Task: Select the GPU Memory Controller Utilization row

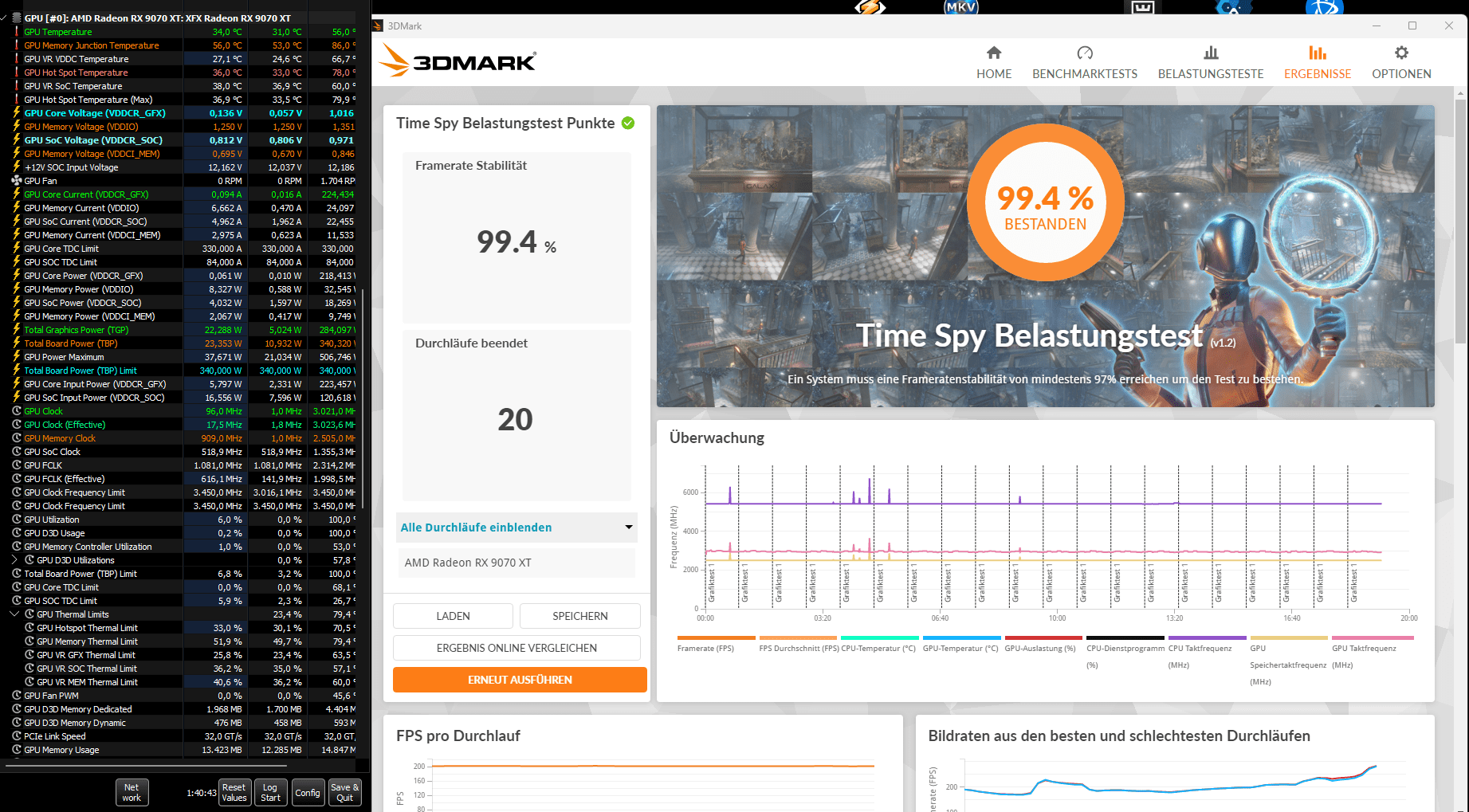Action: [182, 547]
